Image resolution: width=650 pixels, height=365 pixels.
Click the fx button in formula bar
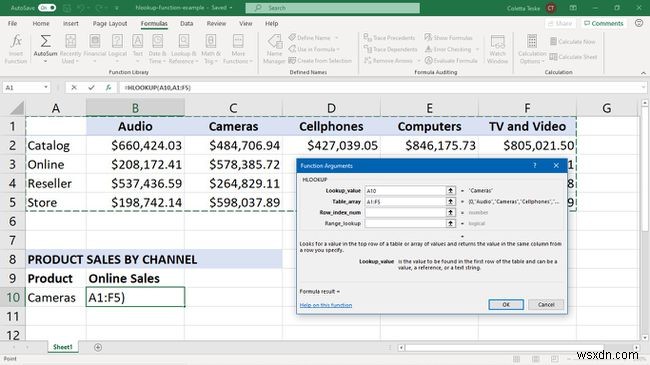coord(108,88)
